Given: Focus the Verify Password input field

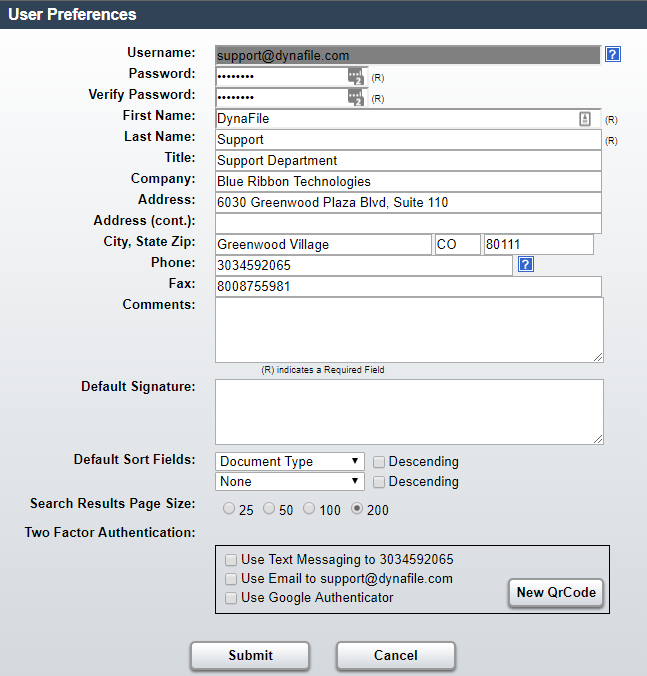Looking at the screenshot, I should [291, 97].
